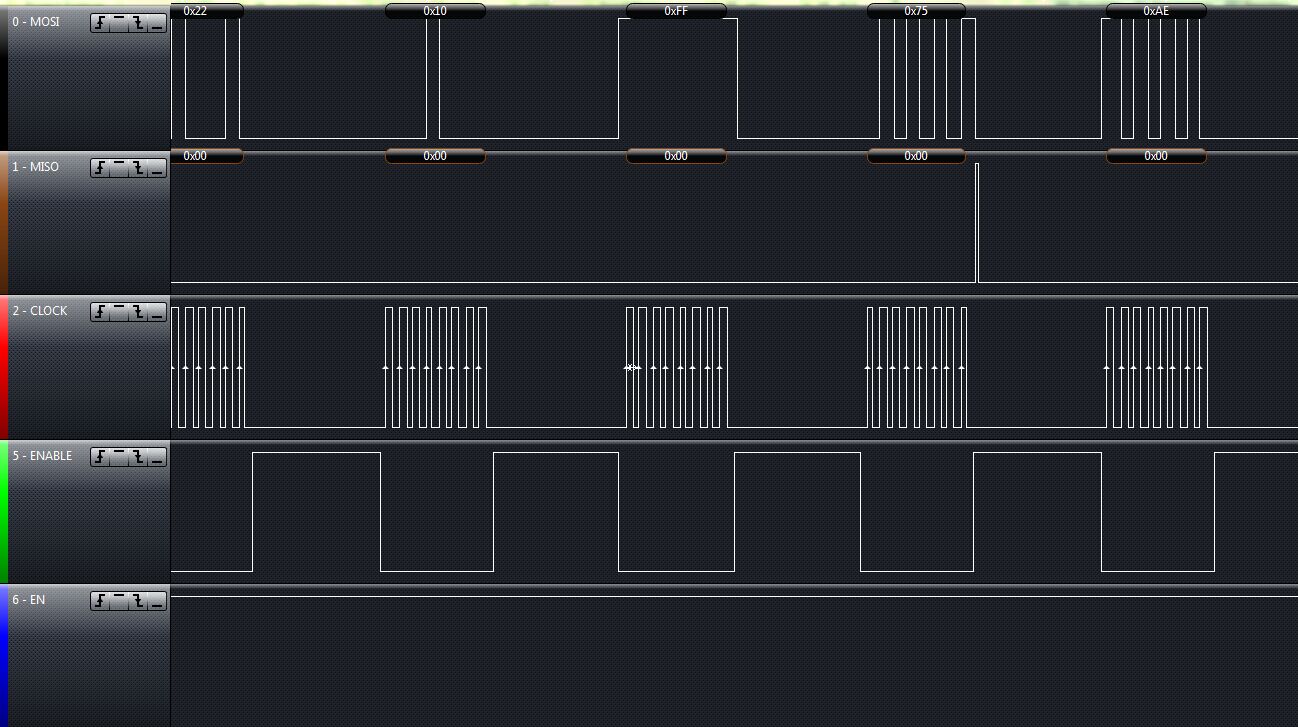
Task: Click the red color strip of CLOCK channel
Action: pyautogui.click(x=4, y=368)
